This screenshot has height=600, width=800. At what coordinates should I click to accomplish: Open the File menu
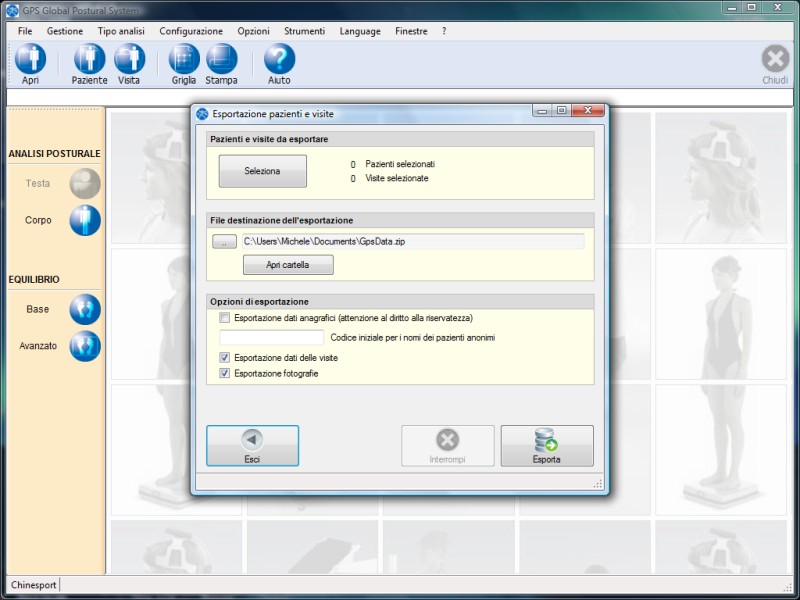click(24, 31)
